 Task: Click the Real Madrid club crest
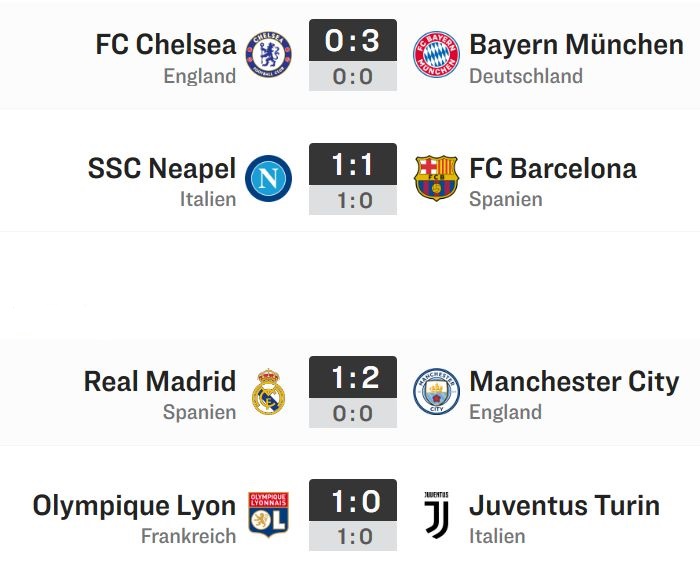(268, 391)
